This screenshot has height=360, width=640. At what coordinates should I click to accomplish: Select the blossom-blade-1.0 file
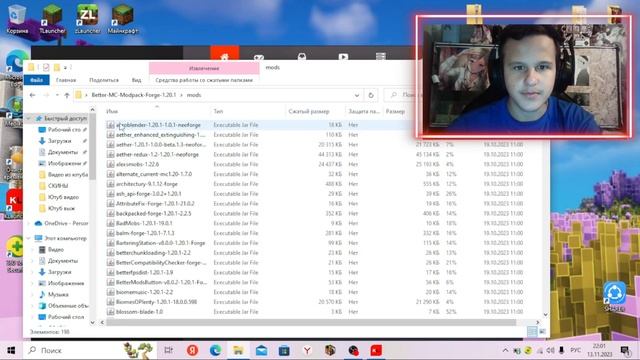tap(139, 311)
